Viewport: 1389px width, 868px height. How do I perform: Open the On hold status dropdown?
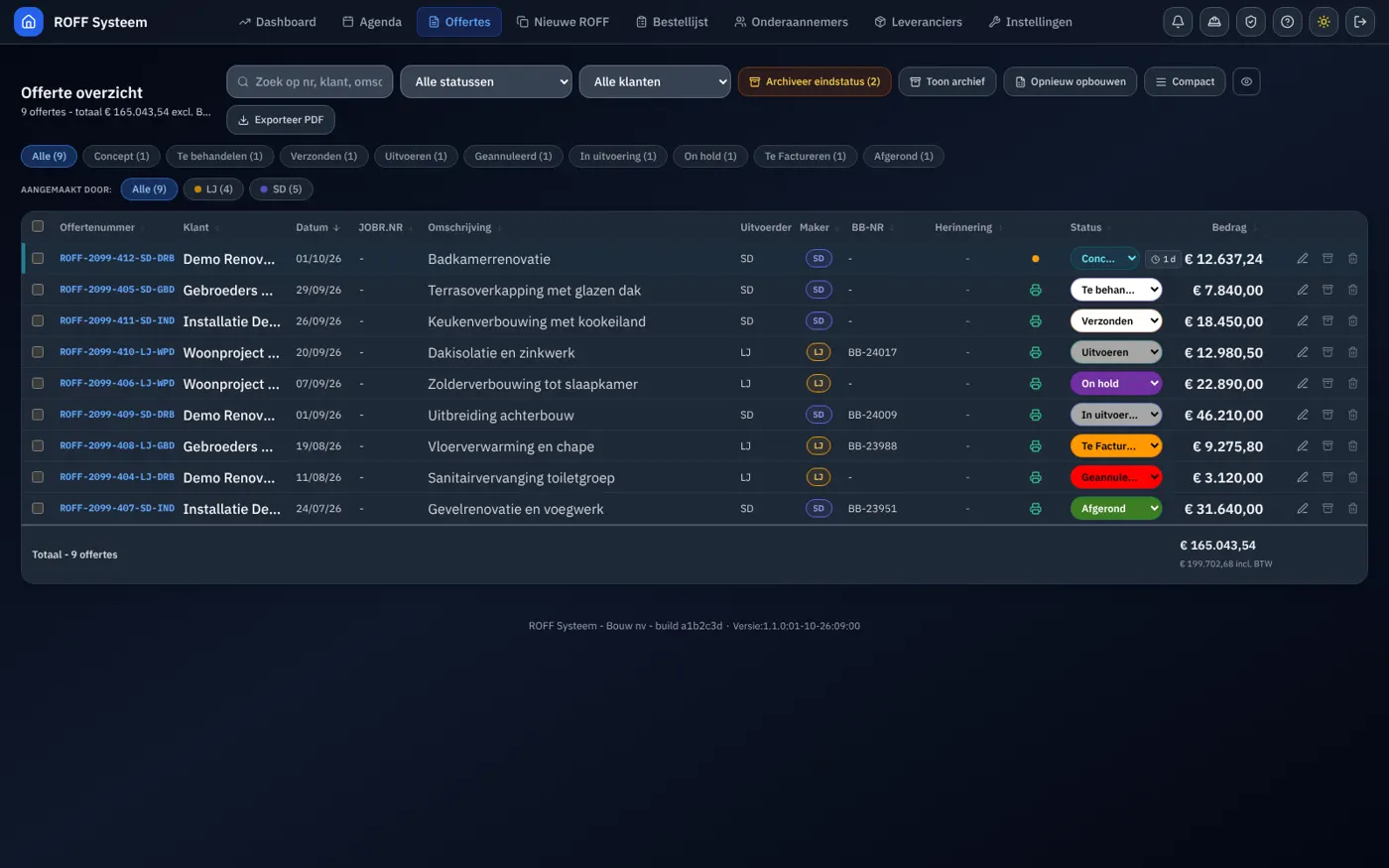[1115, 384]
